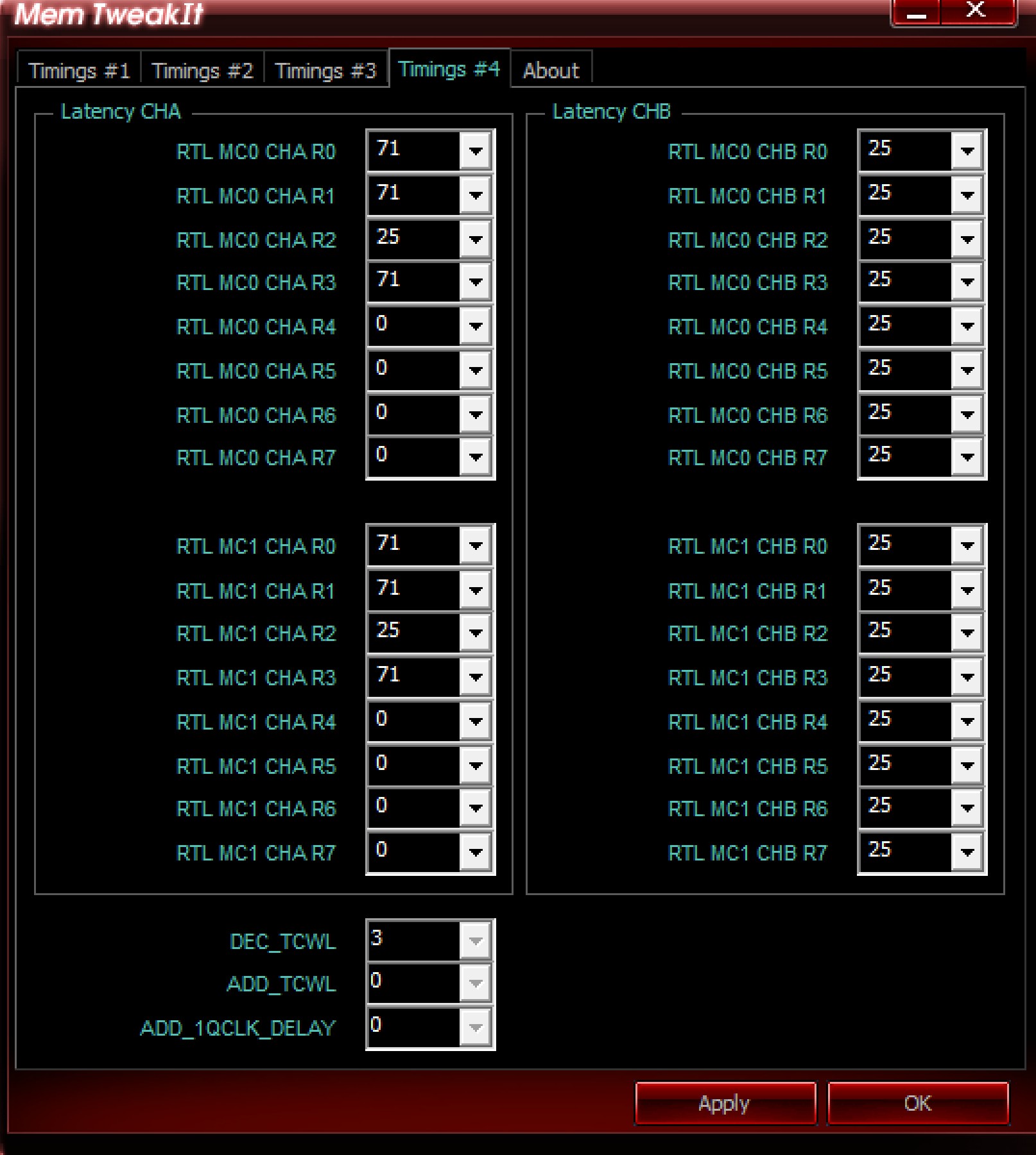This screenshot has width=1036, height=1155.
Task: Open dropdown for RTL MC0 CHB R3
Action: [967, 282]
